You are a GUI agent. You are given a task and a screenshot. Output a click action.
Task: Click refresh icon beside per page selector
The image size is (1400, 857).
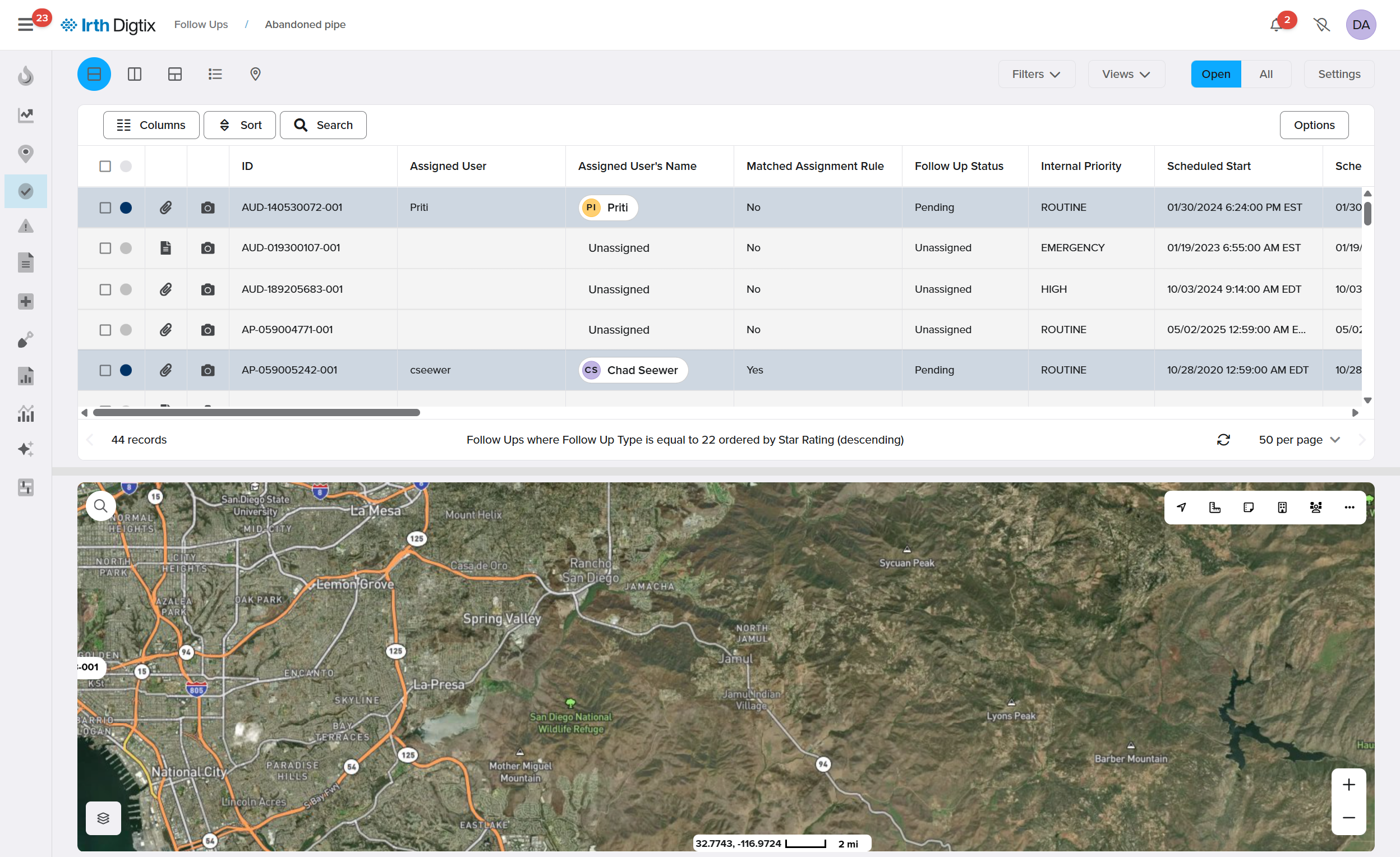(x=1223, y=440)
